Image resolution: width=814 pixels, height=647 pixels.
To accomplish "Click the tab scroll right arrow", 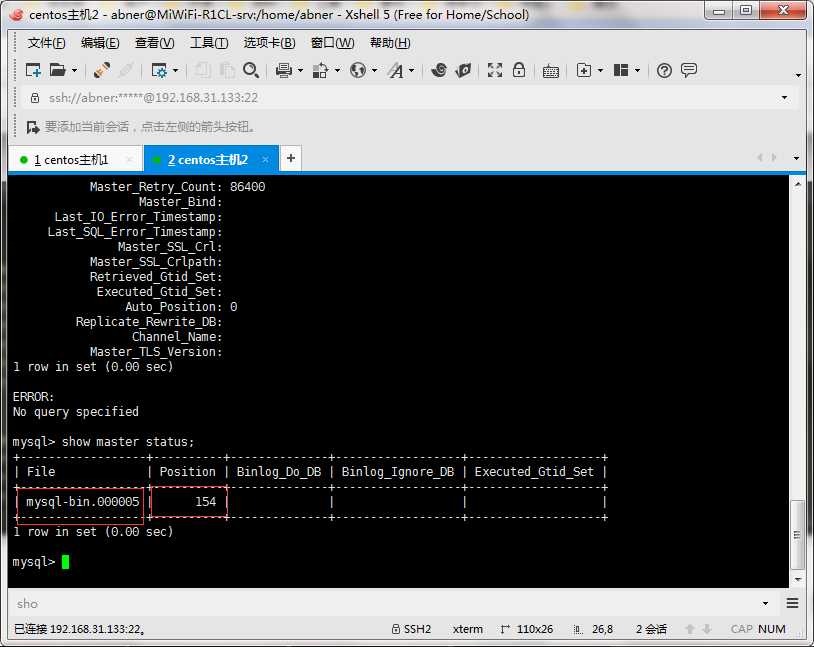I will 774,157.
